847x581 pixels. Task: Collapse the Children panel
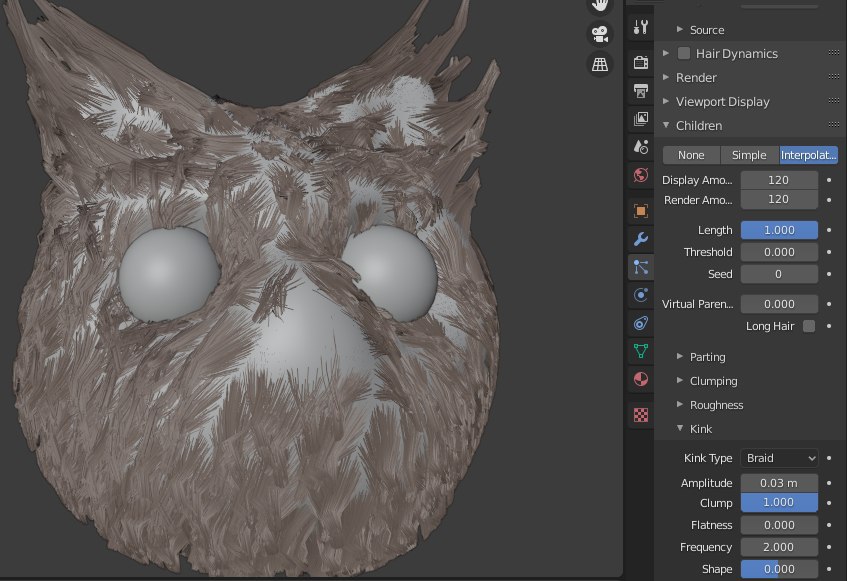[x=699, y=126]
